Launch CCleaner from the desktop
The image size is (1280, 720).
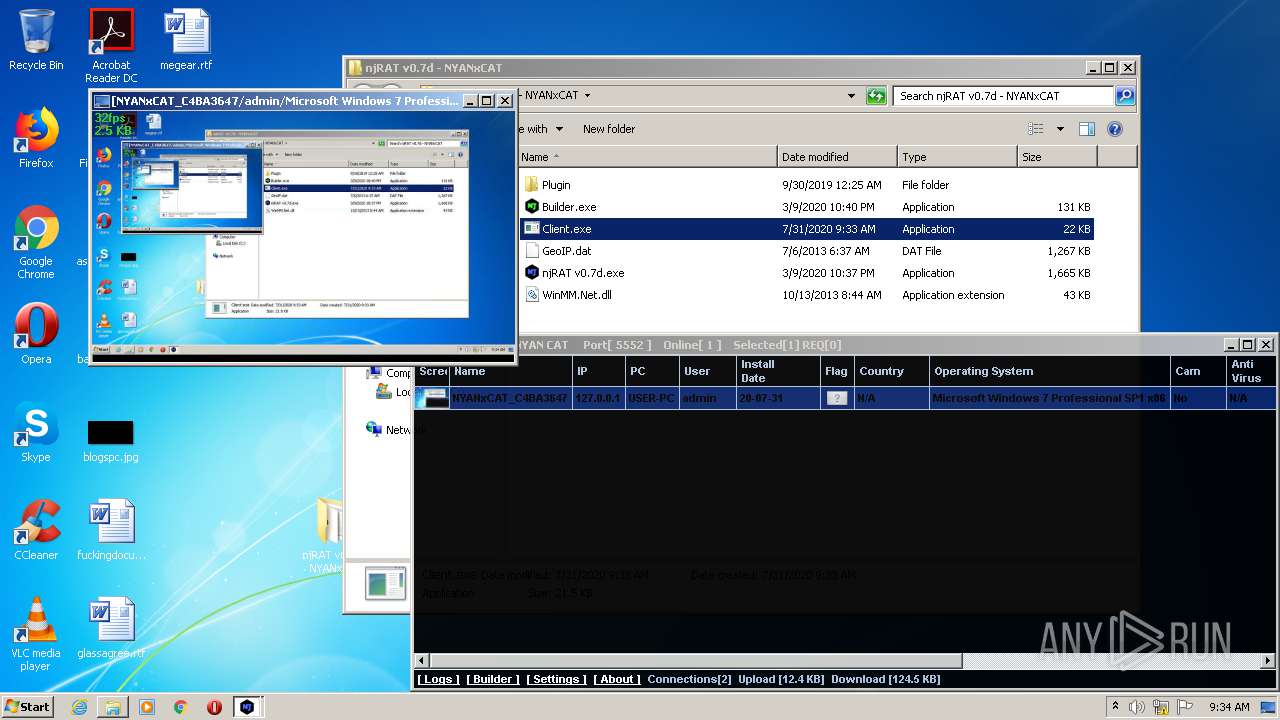[36, 530]
